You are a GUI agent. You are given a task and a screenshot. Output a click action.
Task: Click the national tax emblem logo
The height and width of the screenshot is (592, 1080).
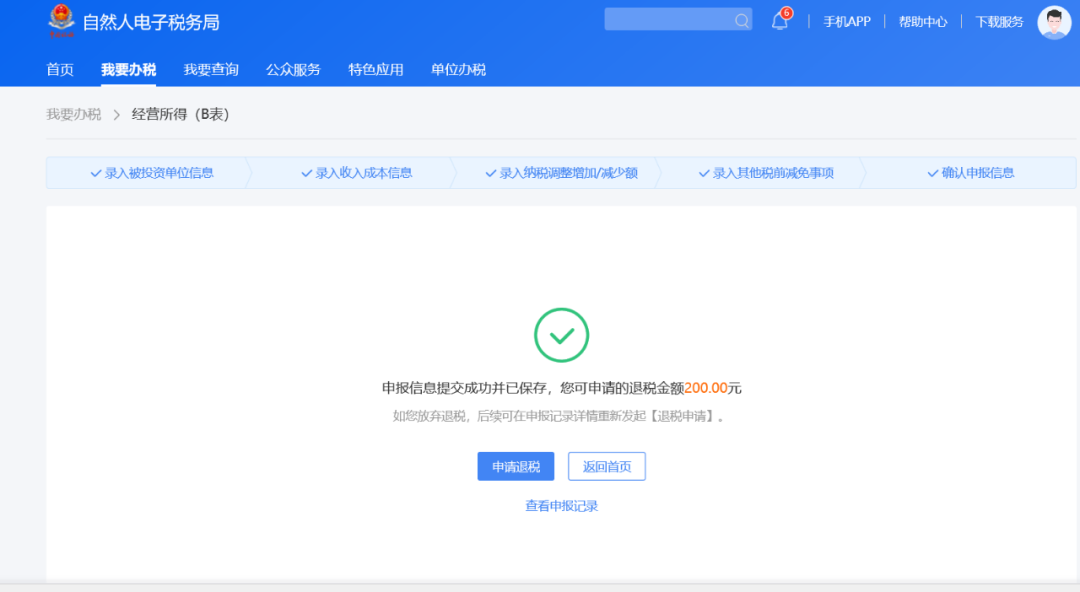coord(57,20)
